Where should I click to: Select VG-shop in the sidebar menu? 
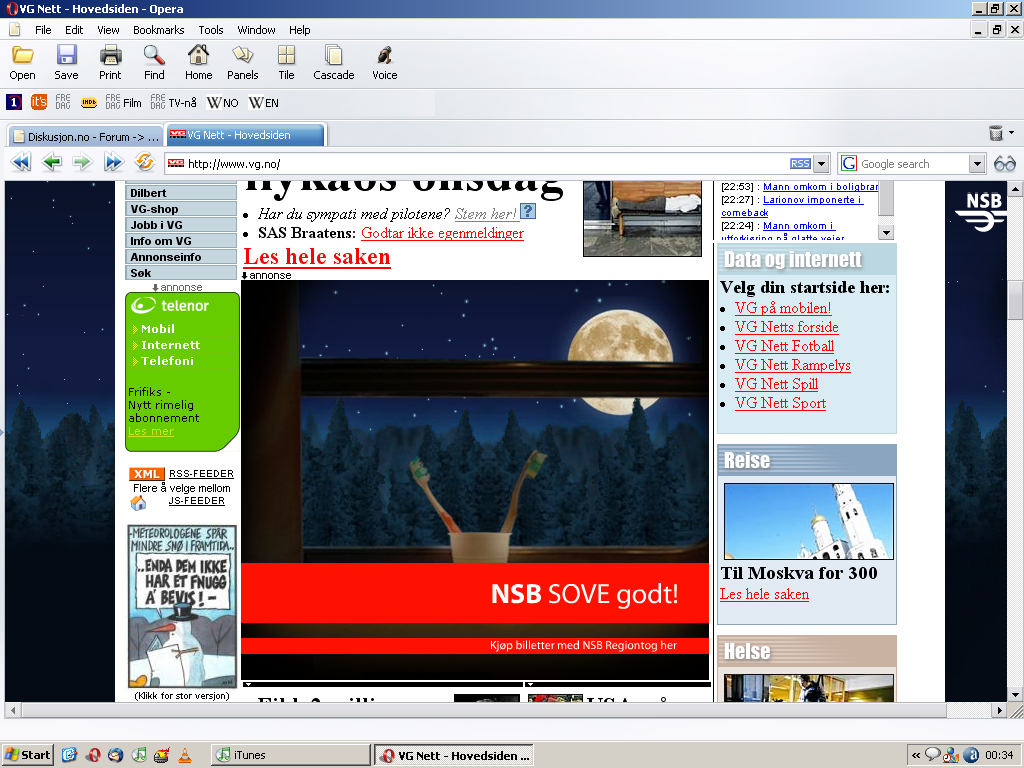point(181,209)
